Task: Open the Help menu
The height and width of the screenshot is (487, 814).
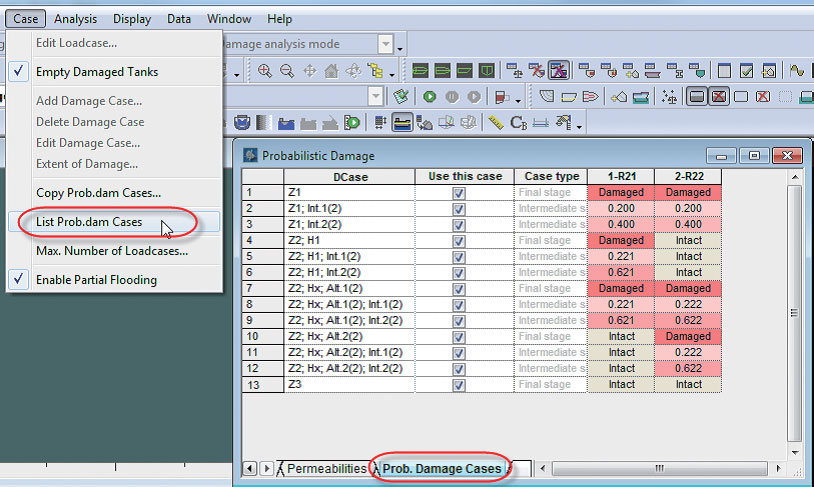Action: [279, 19]
